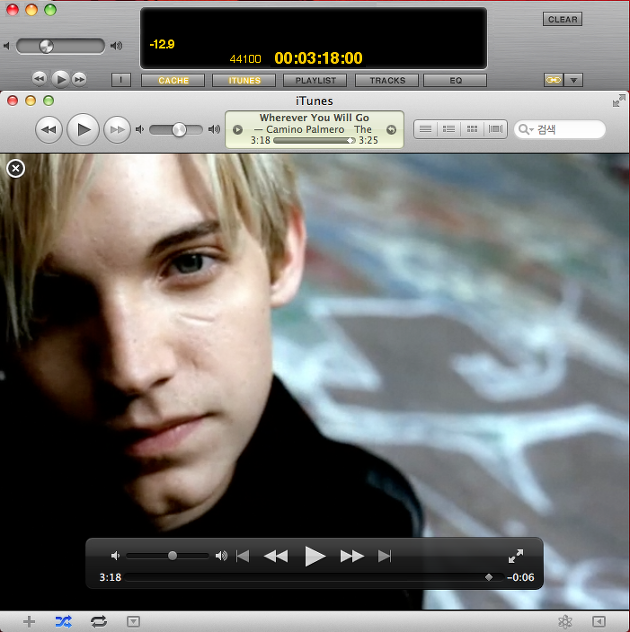Click plus add playlist button

click(x=29, y=621)
